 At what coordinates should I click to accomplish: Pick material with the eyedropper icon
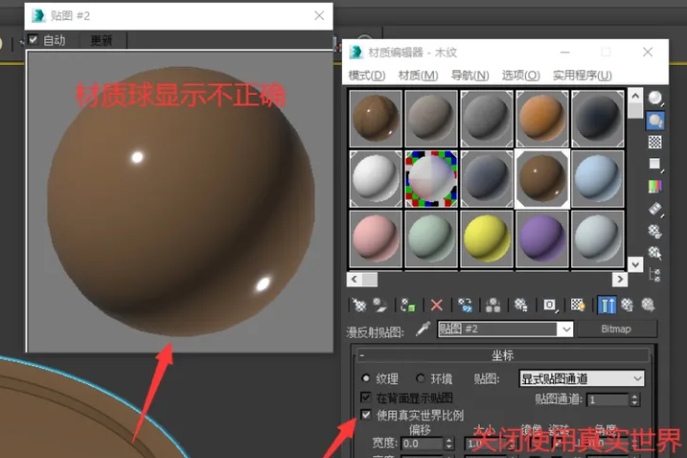(422, 329)
